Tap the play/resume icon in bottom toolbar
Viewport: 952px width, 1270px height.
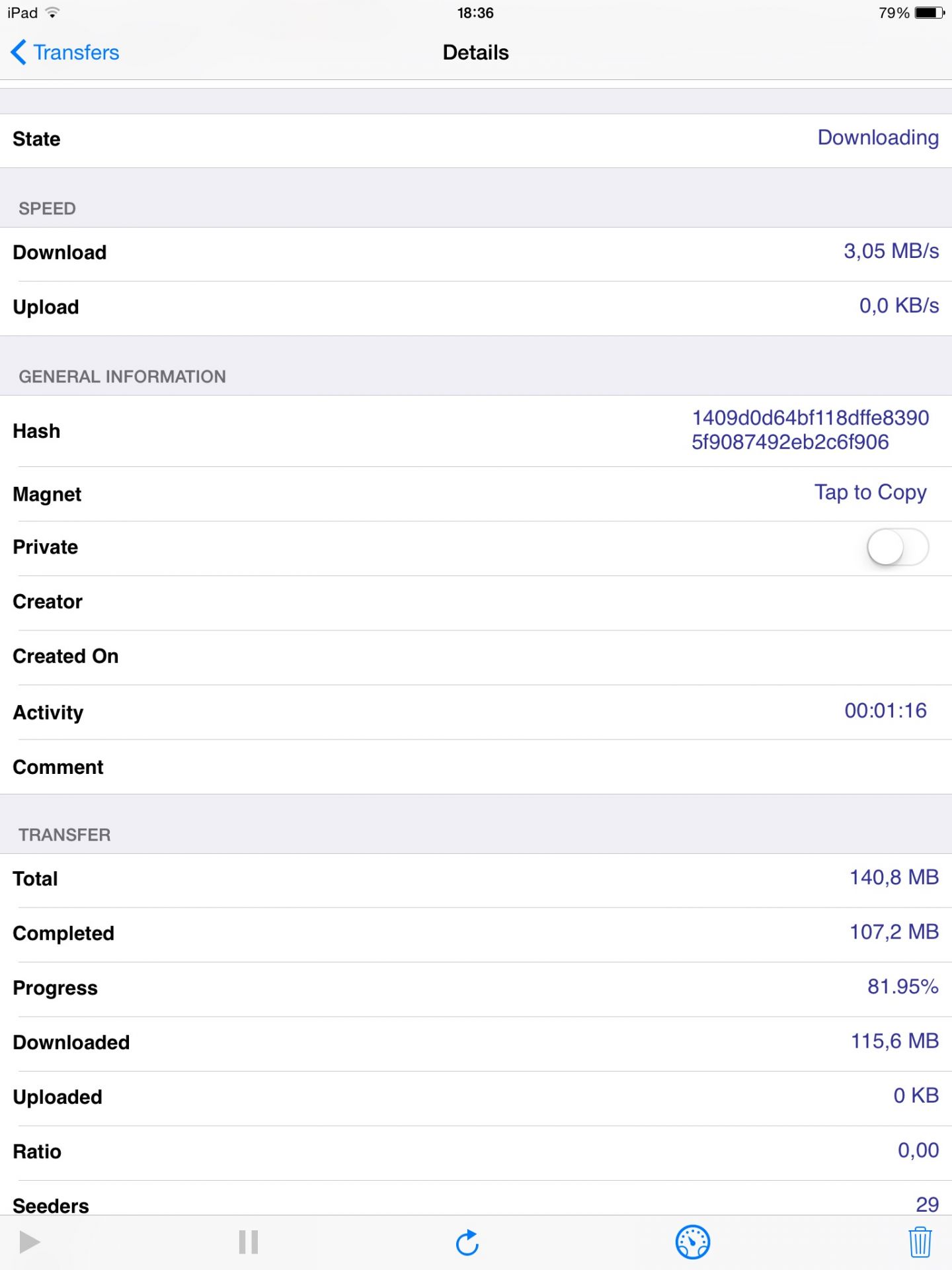[x=29, y=1242]
